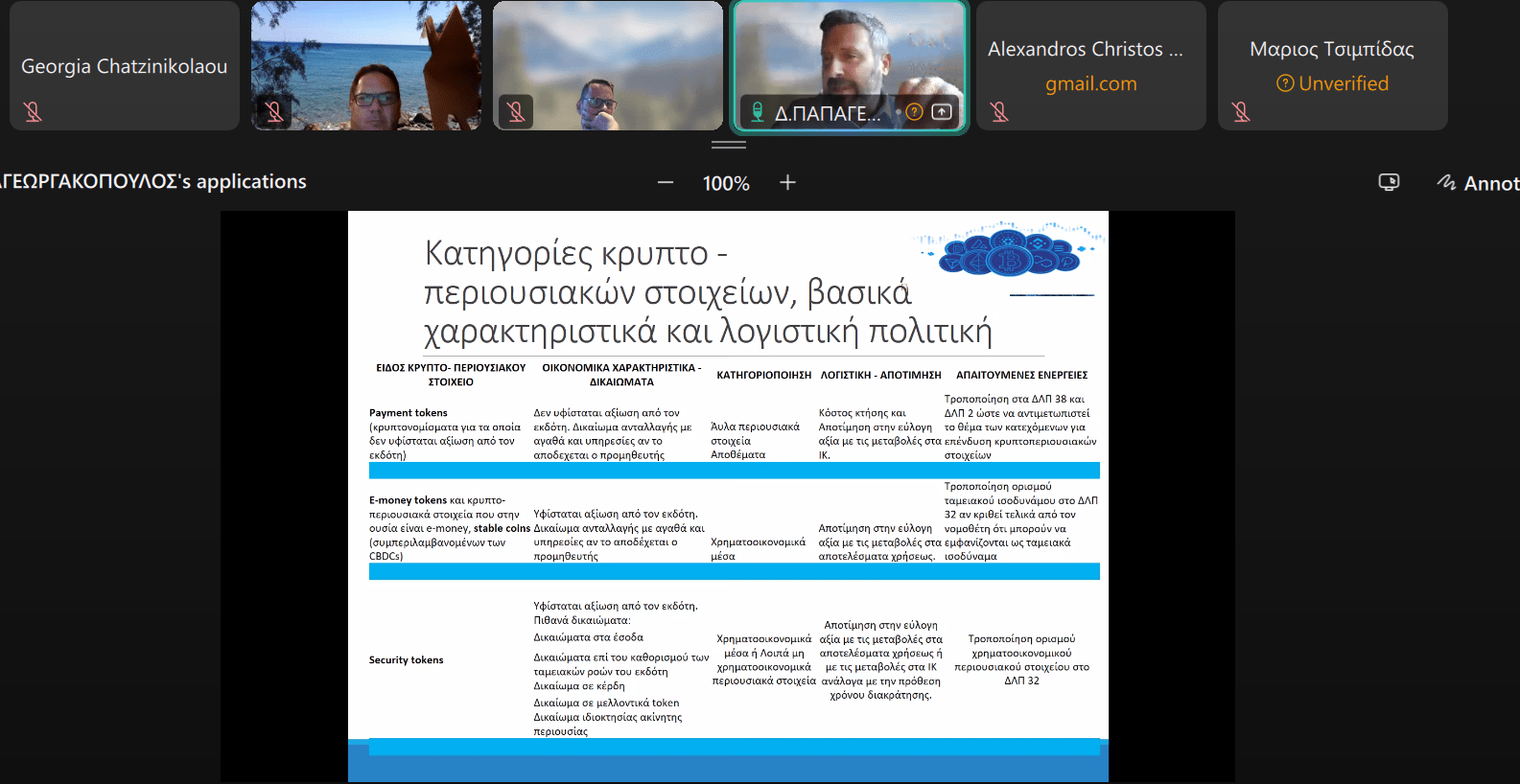Viewport: 1520px width, 784px height.
Task: Grab the gallery strip resize handle
Action: click(x=729, y=145)
